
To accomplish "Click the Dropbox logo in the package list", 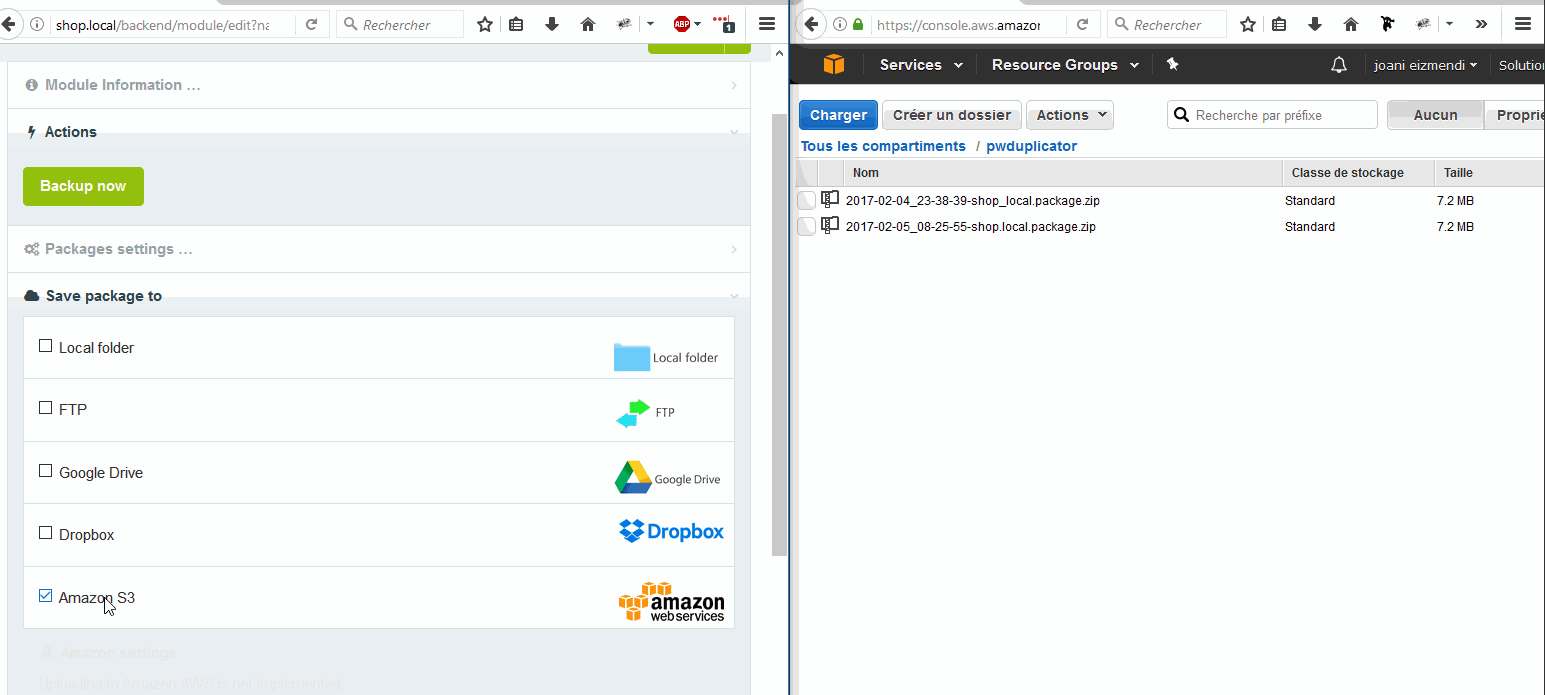I will (x=670, y=531).
